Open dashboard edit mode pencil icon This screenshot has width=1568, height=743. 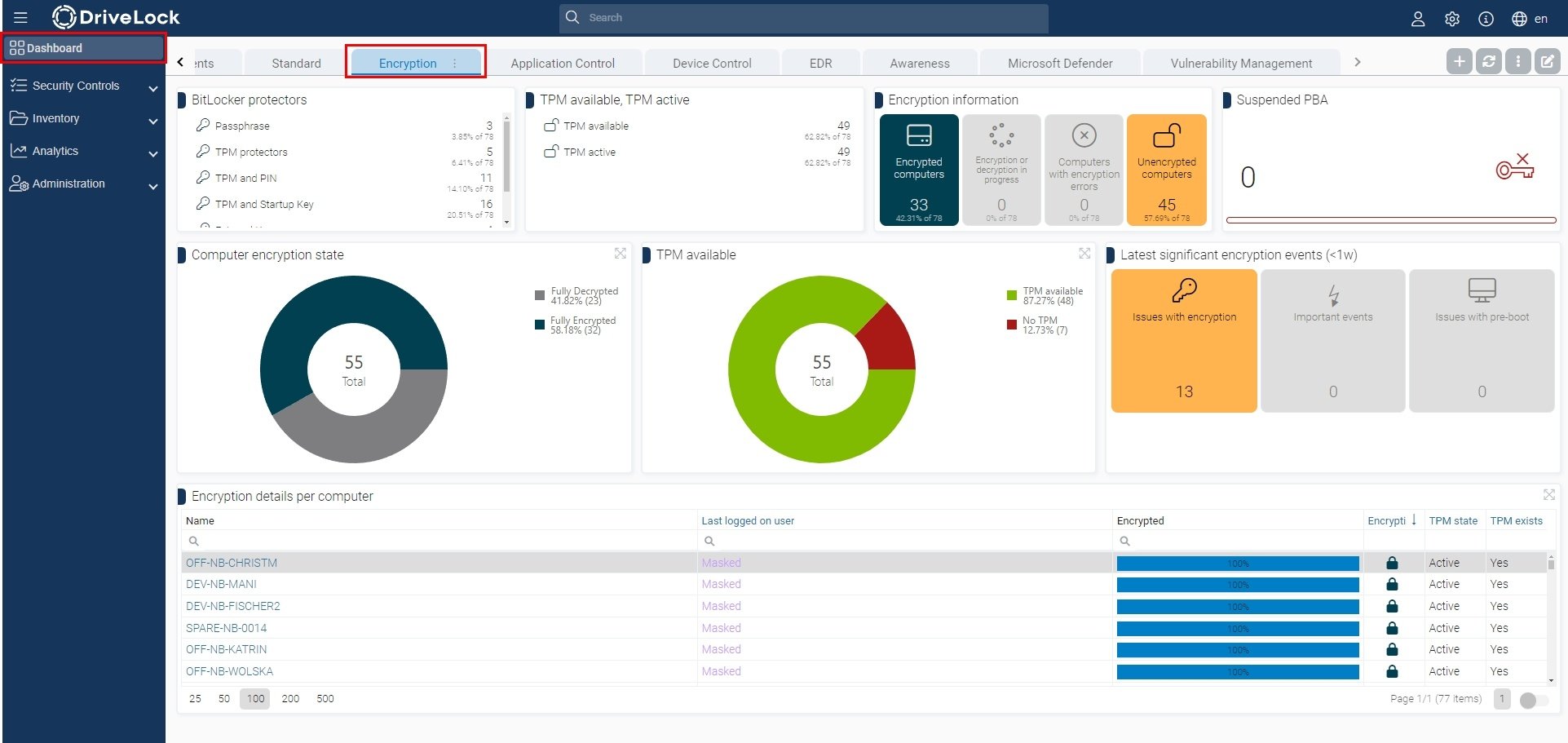point(1547,61)
